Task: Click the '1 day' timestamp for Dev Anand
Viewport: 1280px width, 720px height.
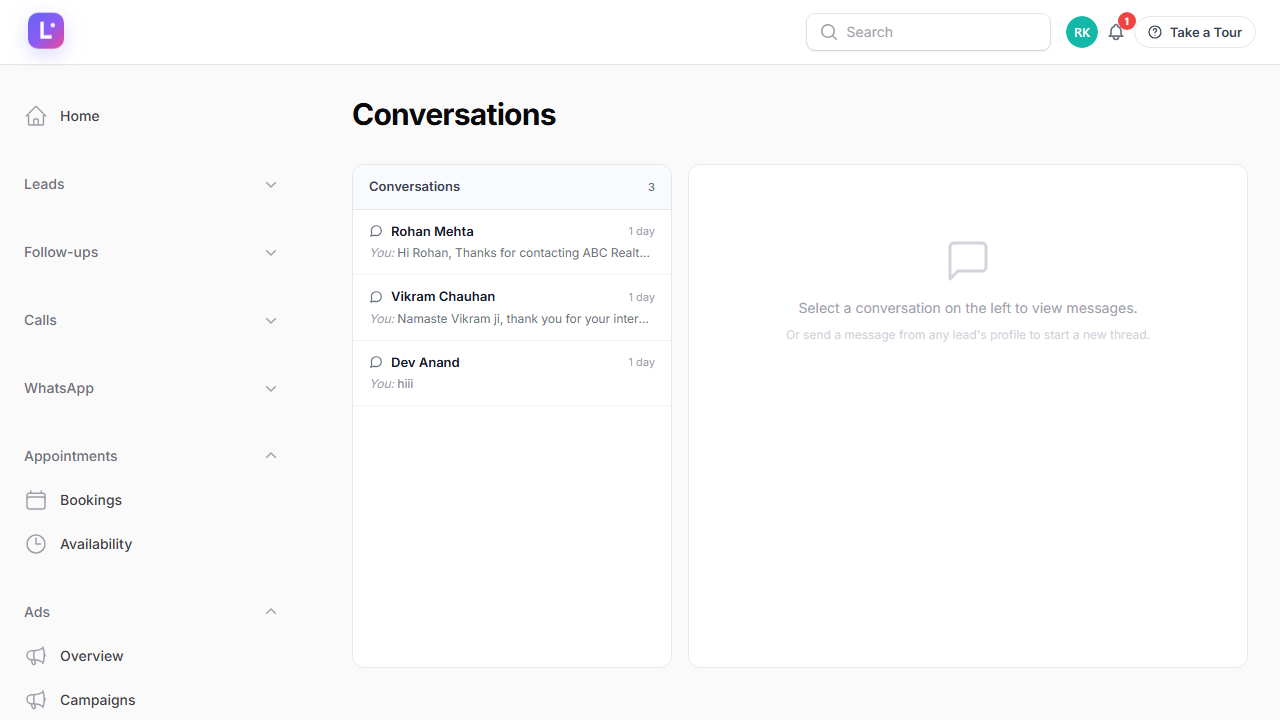Action: coord(641,362)
